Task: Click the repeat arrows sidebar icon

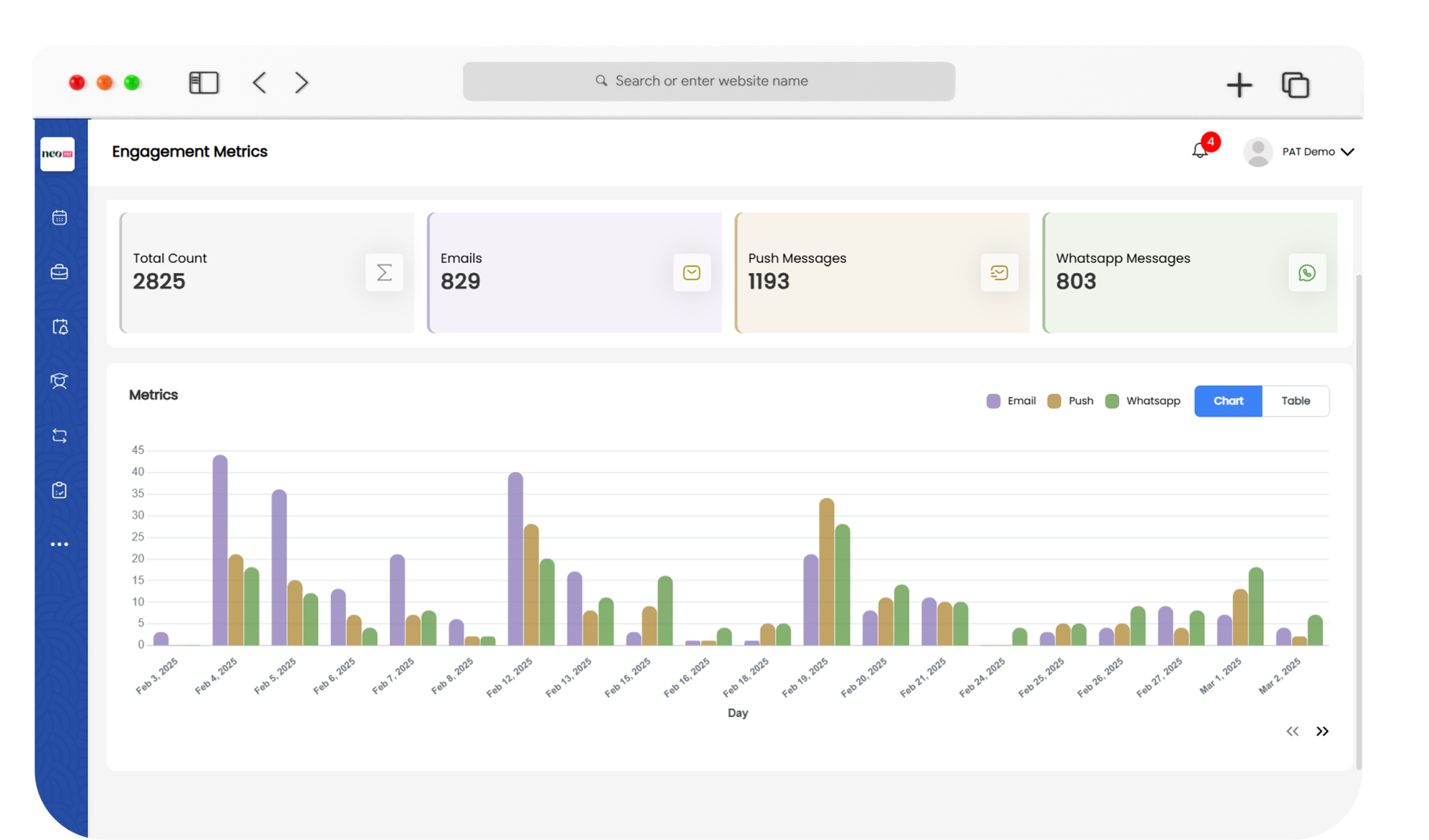Action: pyautogui.click(x=59, y=436)
